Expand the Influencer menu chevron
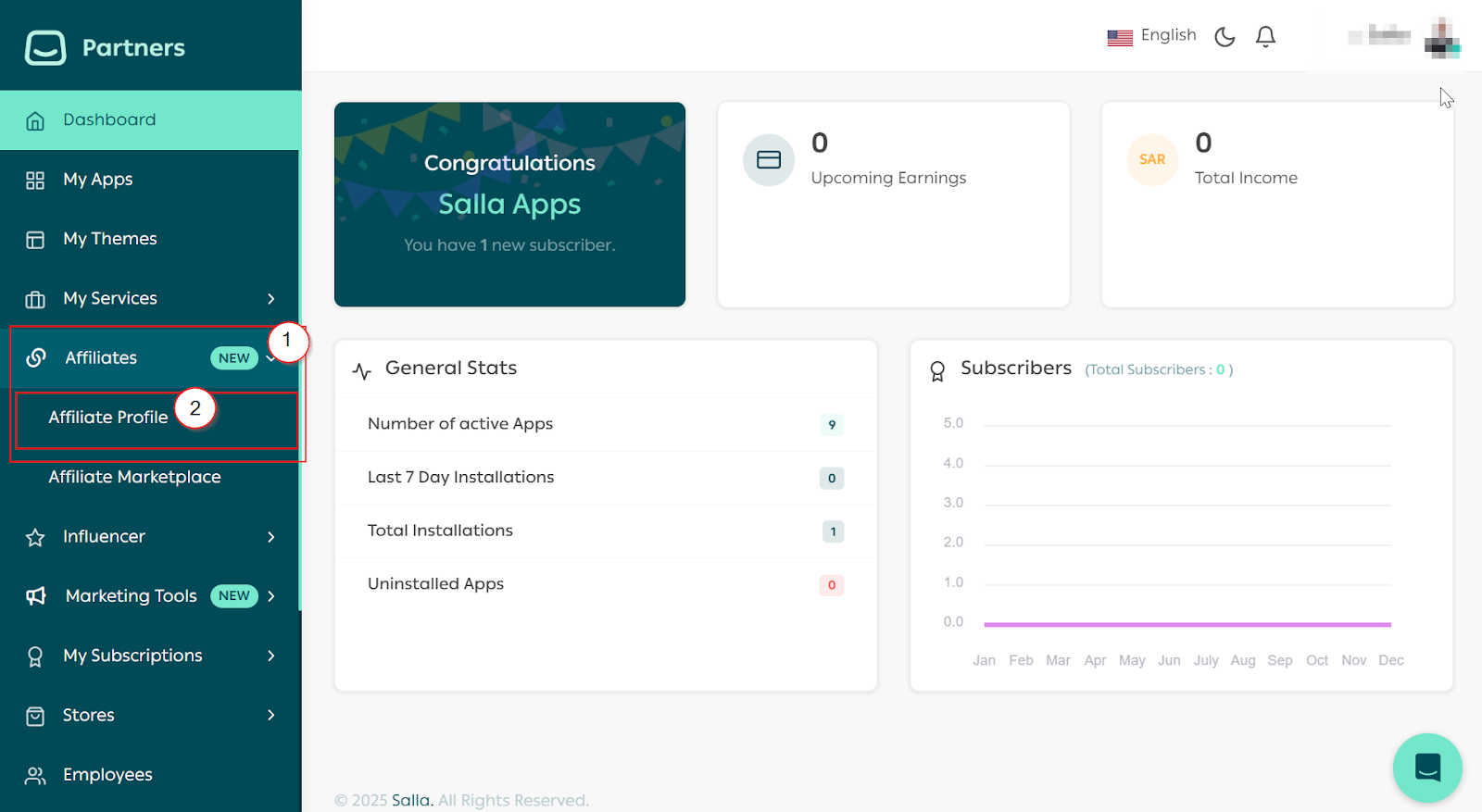 (x=270, y=537)
